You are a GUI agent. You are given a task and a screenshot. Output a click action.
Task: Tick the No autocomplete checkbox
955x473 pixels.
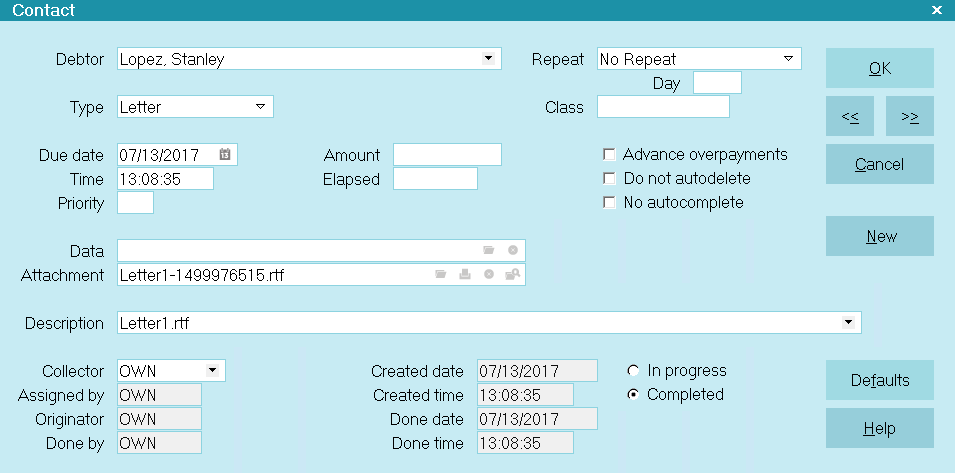[609, 202]
